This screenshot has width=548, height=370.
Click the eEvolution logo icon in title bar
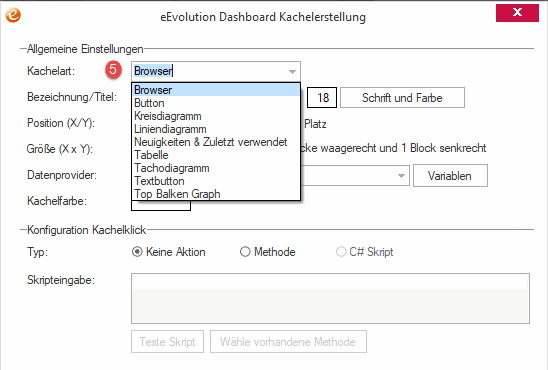[x=13, y=15]
